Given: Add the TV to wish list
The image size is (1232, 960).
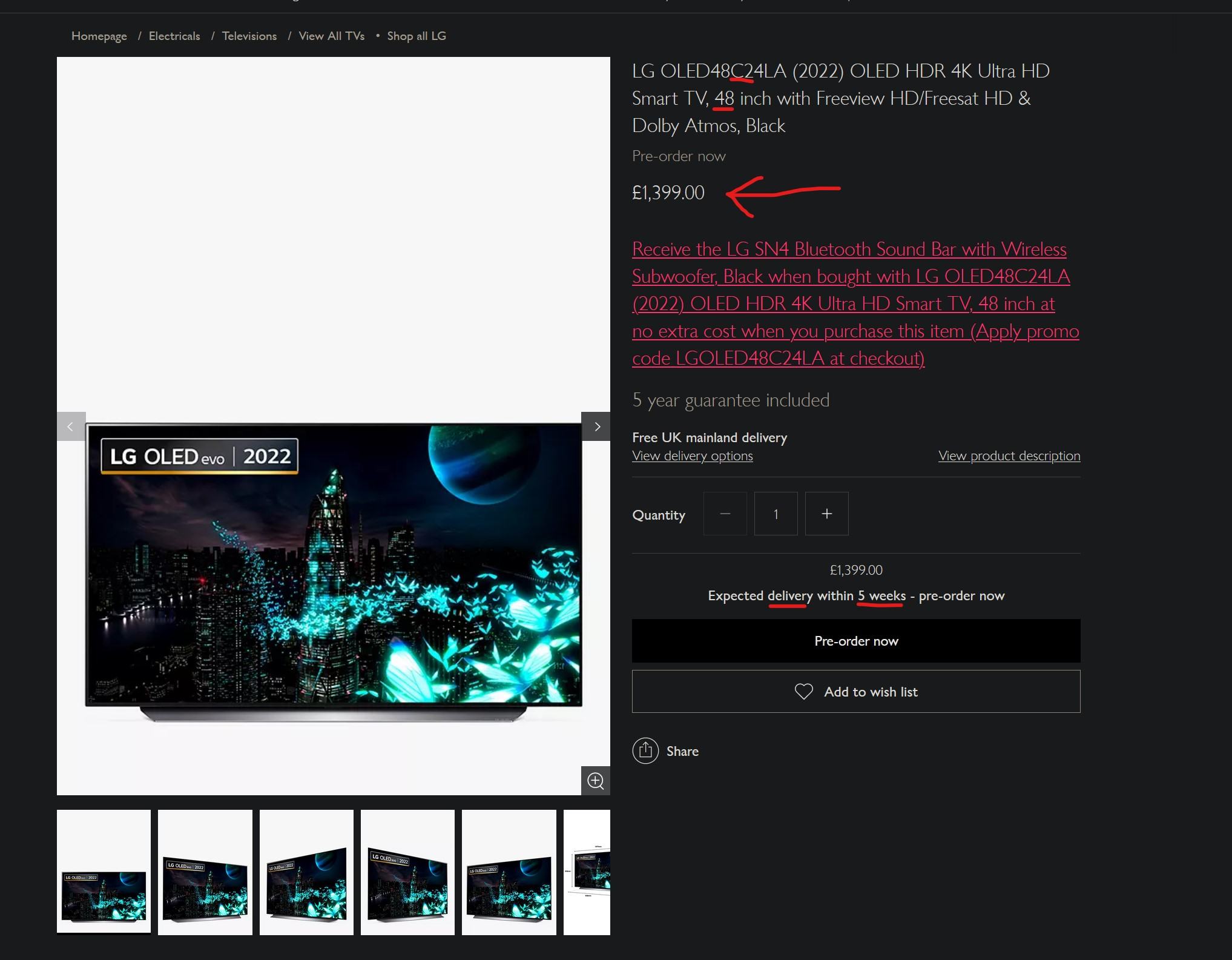Looking at the screenshot, I should pyautogui.click(x=856, y=692).
